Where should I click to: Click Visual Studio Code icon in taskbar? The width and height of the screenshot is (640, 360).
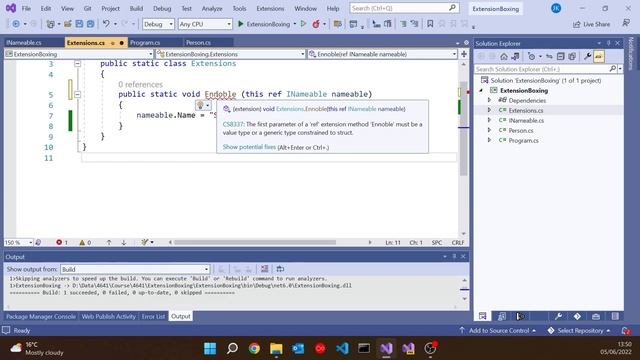(x=342, y=348)
